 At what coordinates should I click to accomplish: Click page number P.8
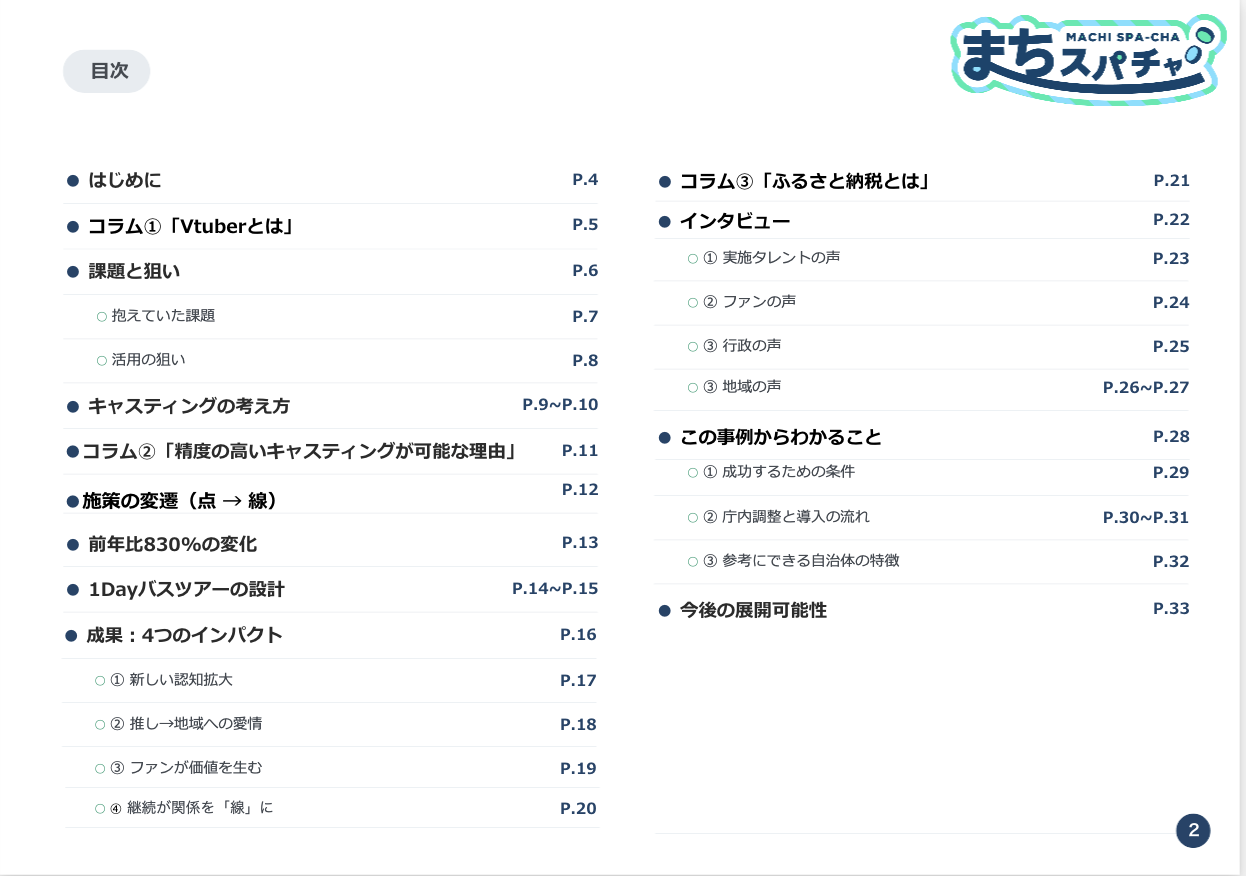(585, 361)
